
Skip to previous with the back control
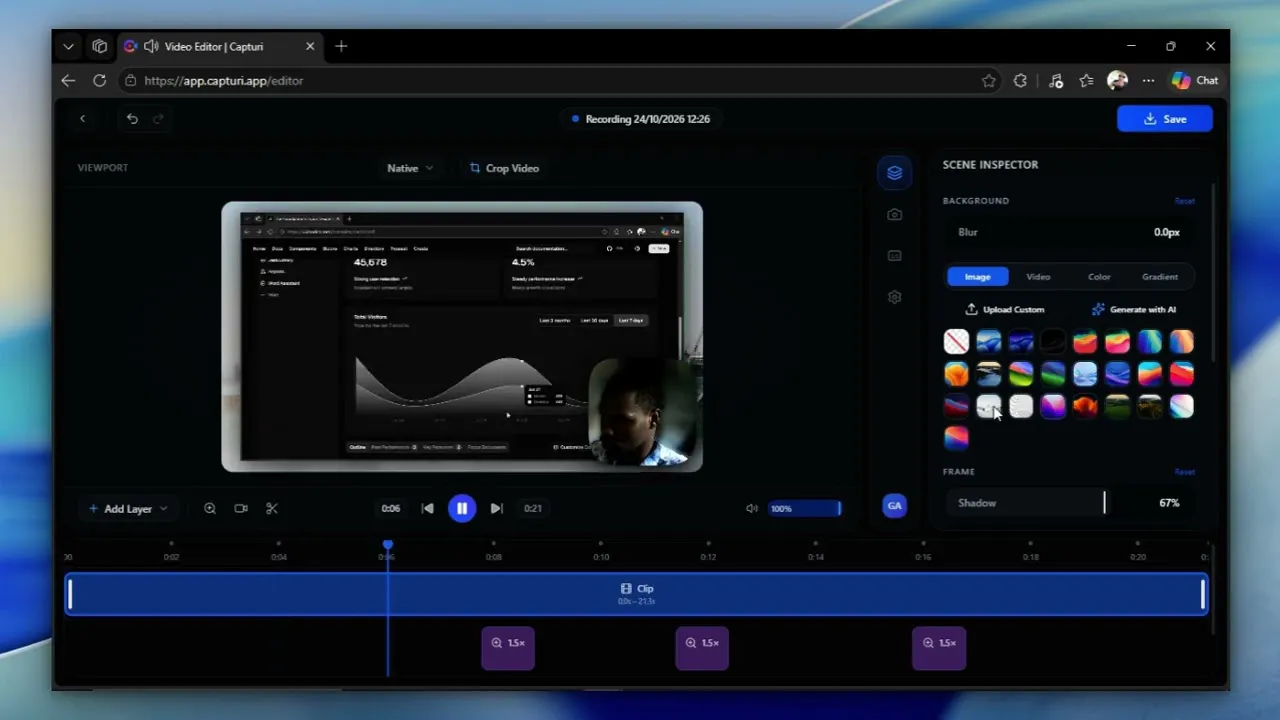(428, 508)
